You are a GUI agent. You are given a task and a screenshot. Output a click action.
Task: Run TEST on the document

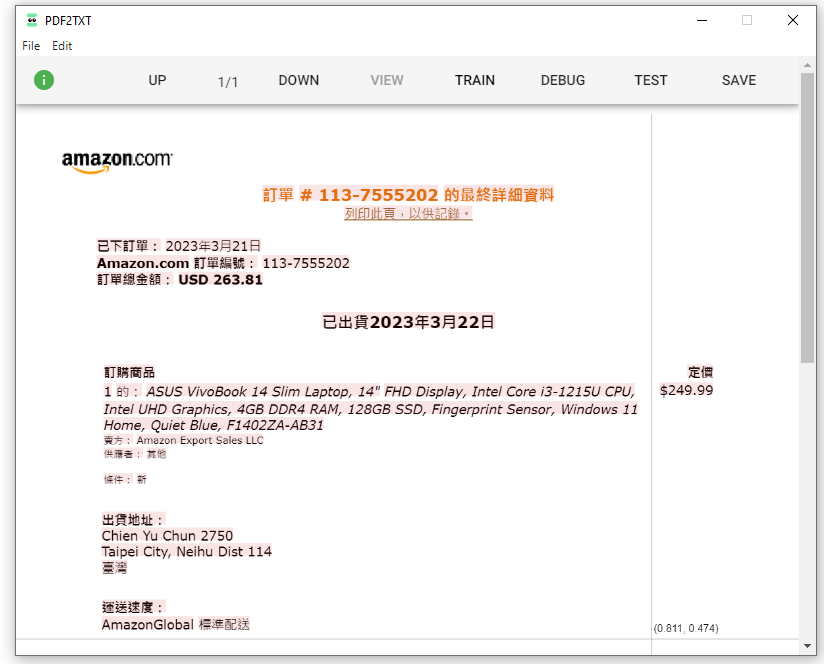click(x=651, y=80)
